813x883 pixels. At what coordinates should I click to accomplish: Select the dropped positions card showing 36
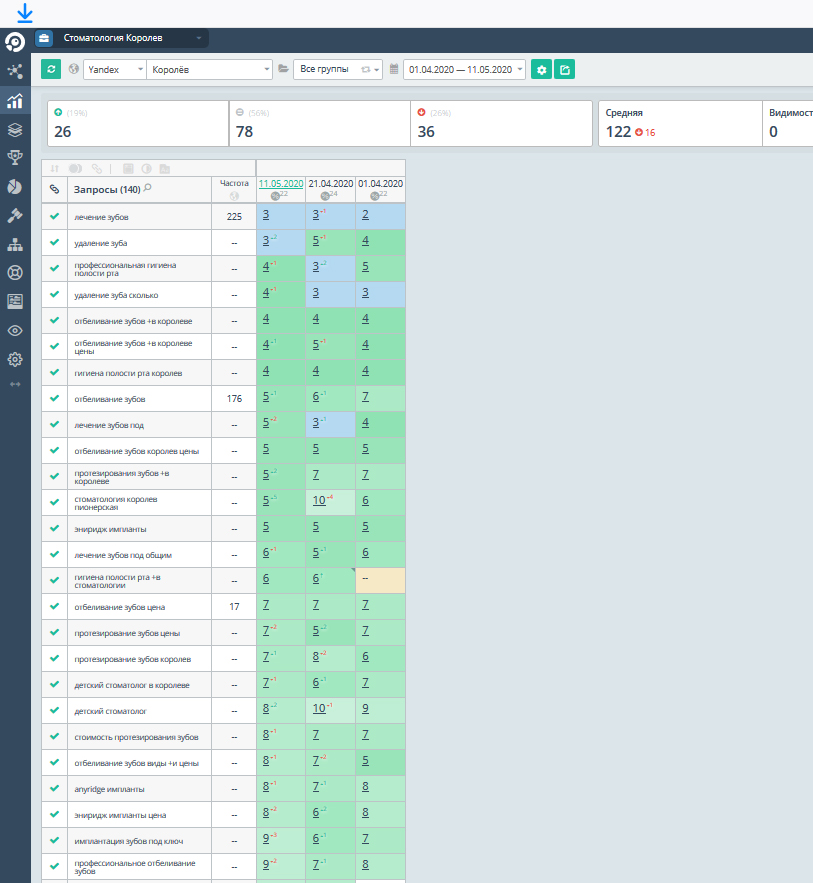(x=502, y=123)
